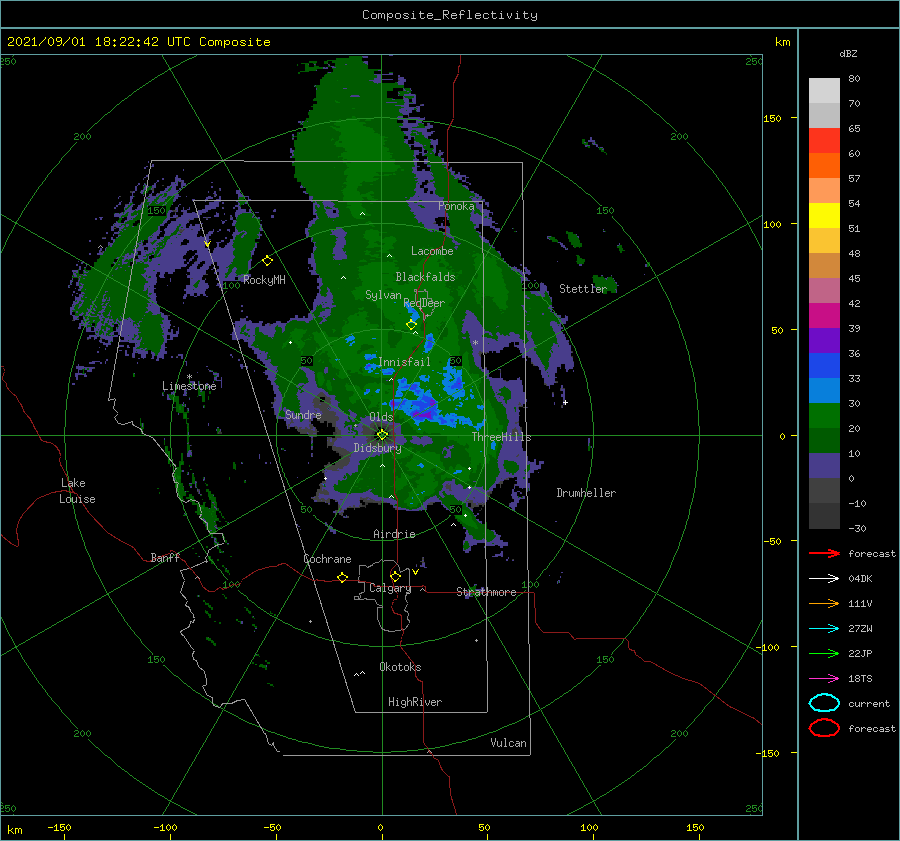Select the Calgary city label

point(390,588)
